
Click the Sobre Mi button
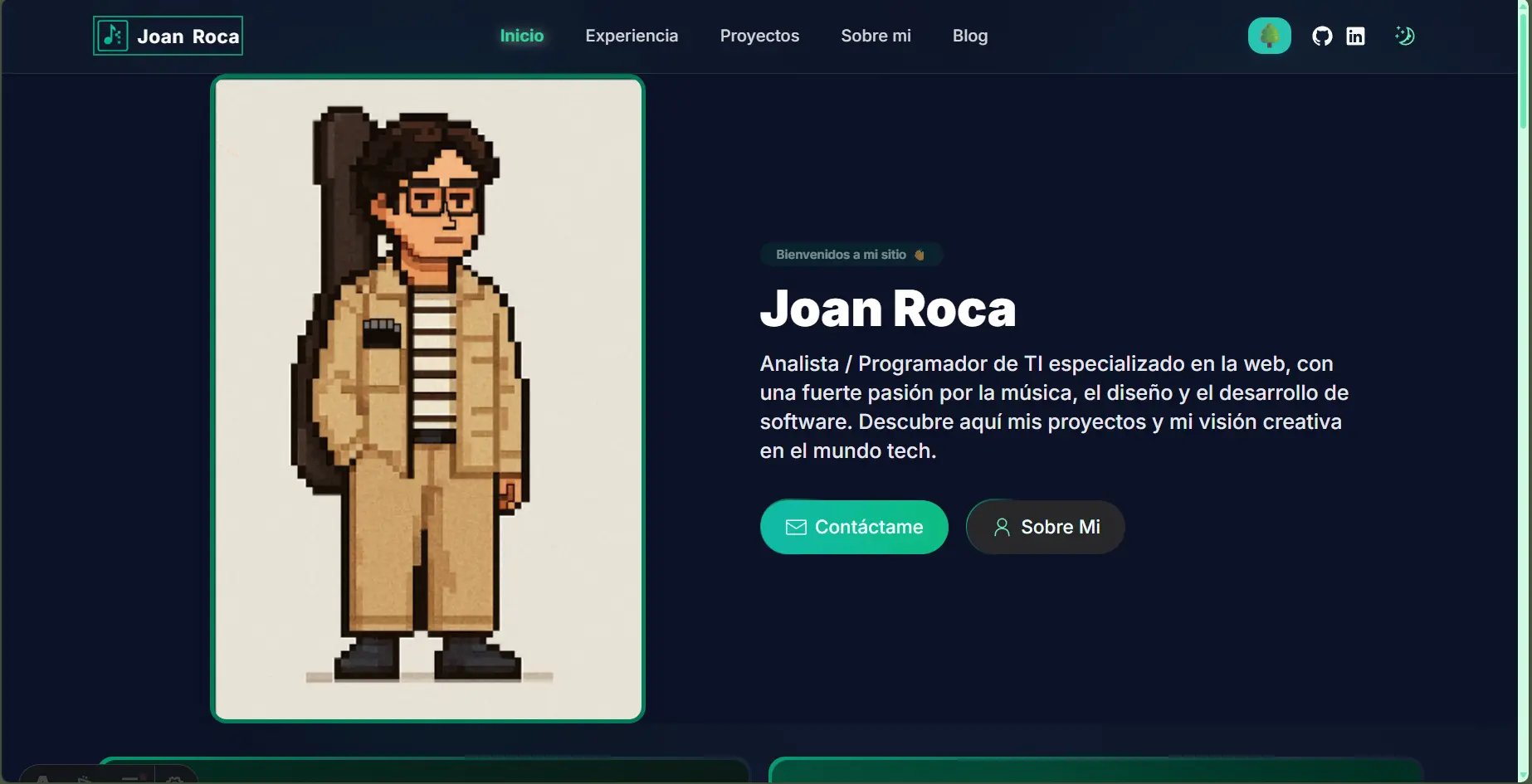tap(1045, 527)
